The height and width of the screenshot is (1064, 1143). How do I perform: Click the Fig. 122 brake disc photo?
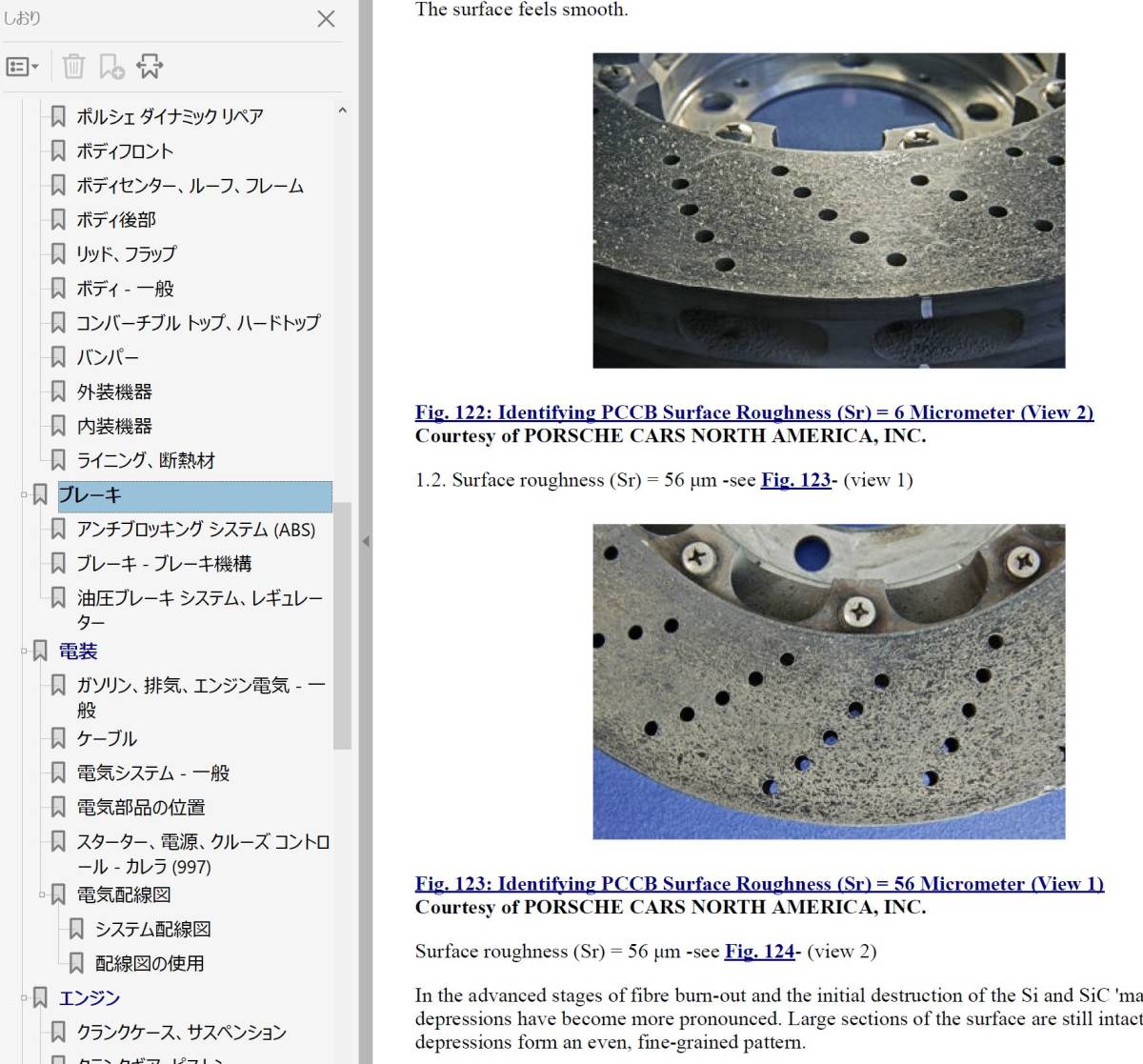click(829, 211)
